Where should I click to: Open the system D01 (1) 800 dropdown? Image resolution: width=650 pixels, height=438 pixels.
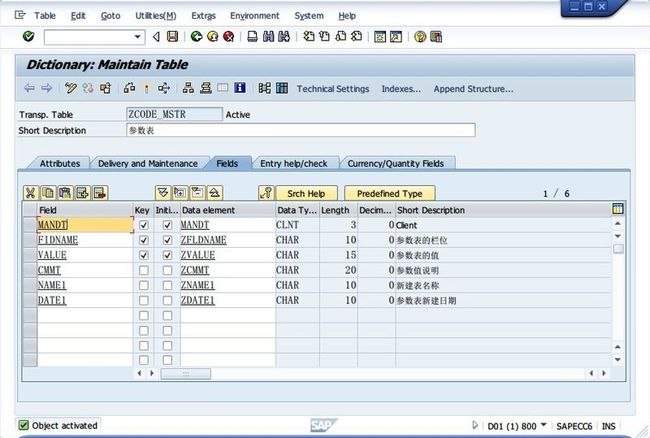tap(544, 425)
